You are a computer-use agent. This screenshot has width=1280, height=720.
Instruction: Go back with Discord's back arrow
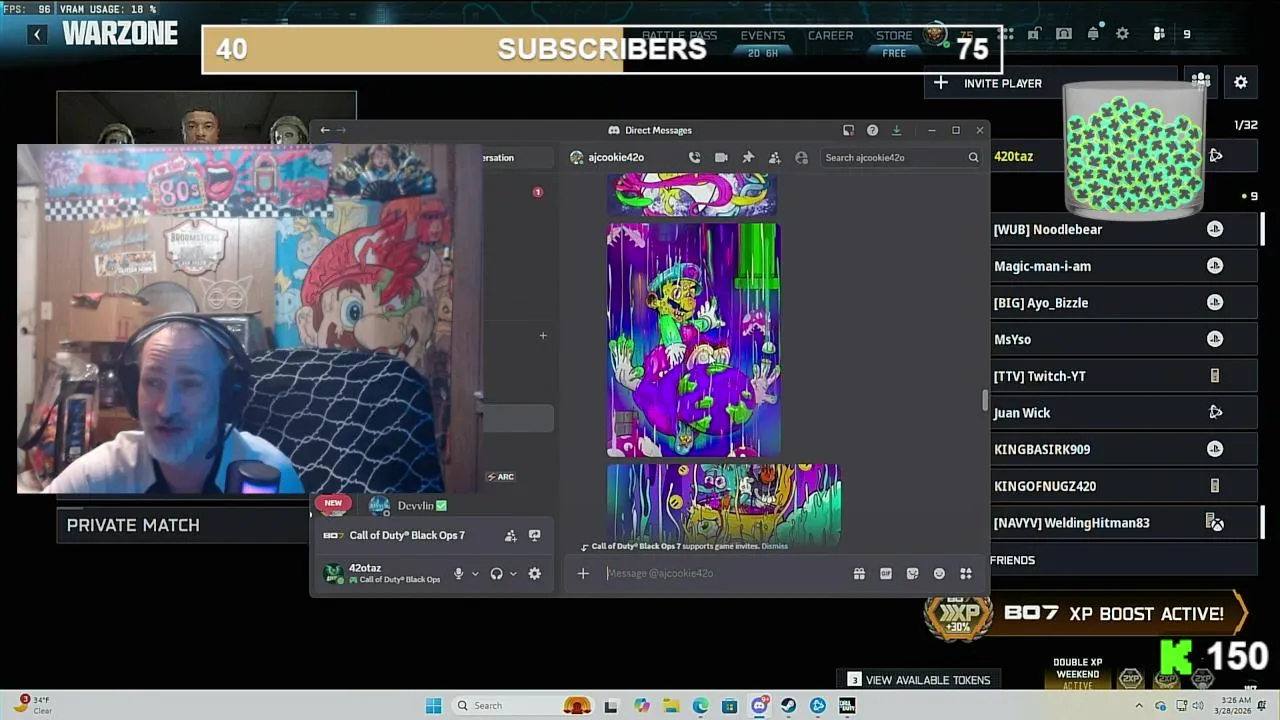tap(324, 130)
